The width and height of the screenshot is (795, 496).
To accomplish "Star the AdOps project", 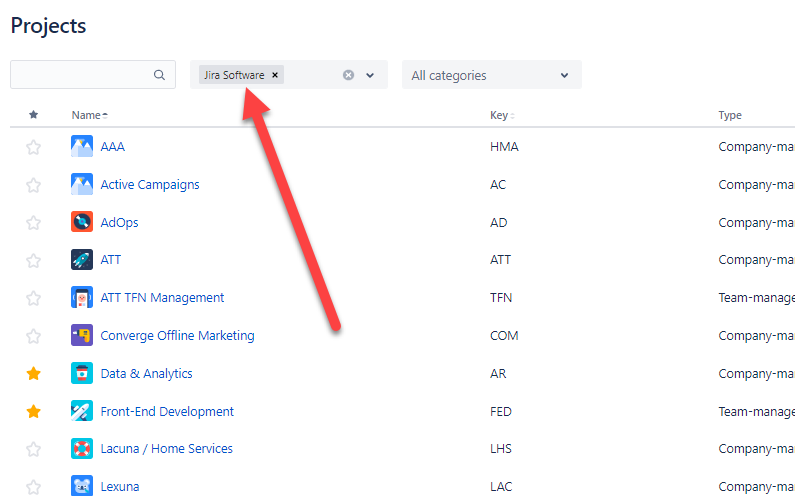I will click(x=33, y=223).
